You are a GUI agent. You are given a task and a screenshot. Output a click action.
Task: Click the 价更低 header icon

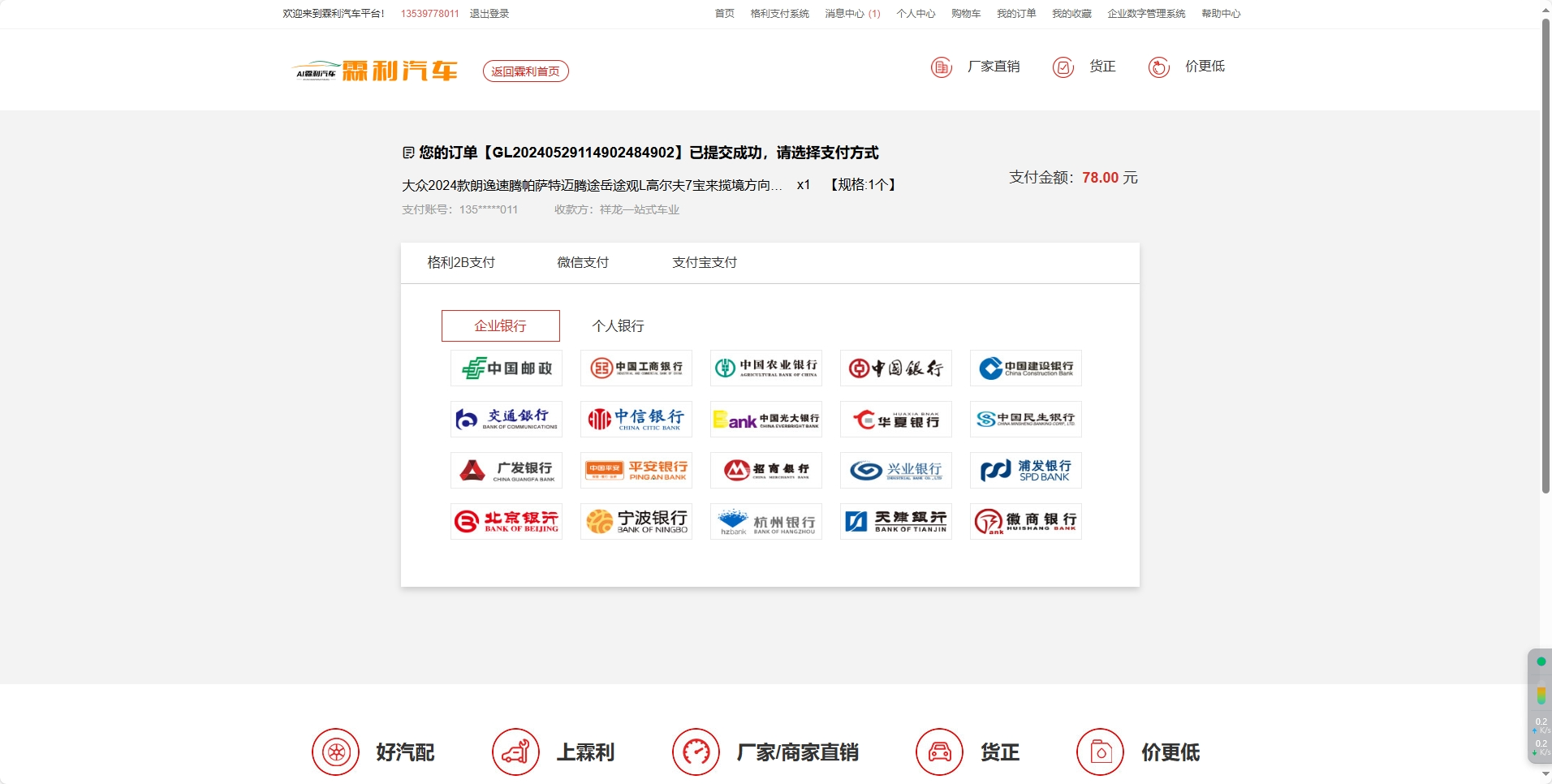[x=1159, y=67]
